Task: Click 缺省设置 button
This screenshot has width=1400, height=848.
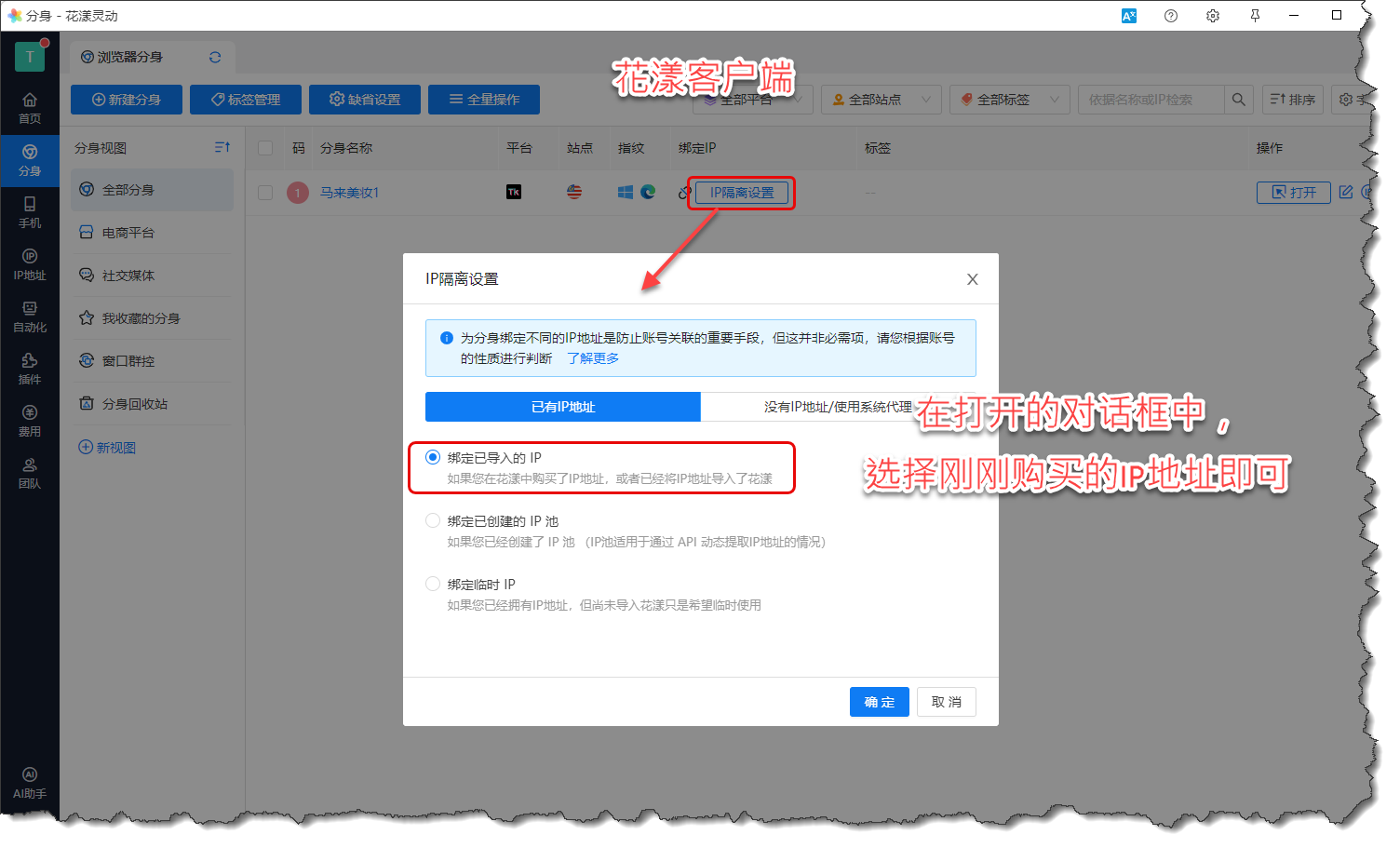Action: 365,100
